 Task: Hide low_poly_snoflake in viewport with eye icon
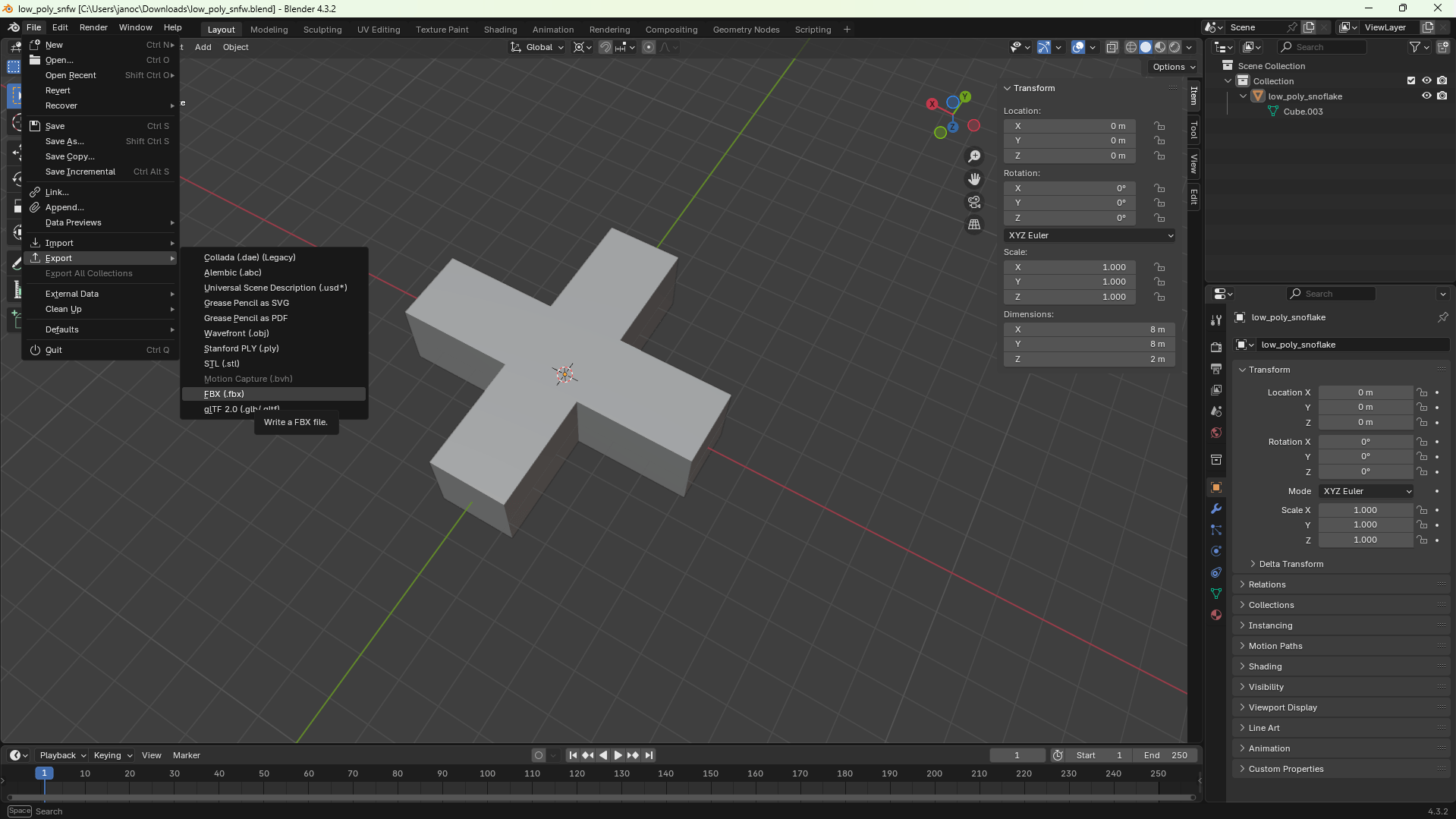[1426, 96]
